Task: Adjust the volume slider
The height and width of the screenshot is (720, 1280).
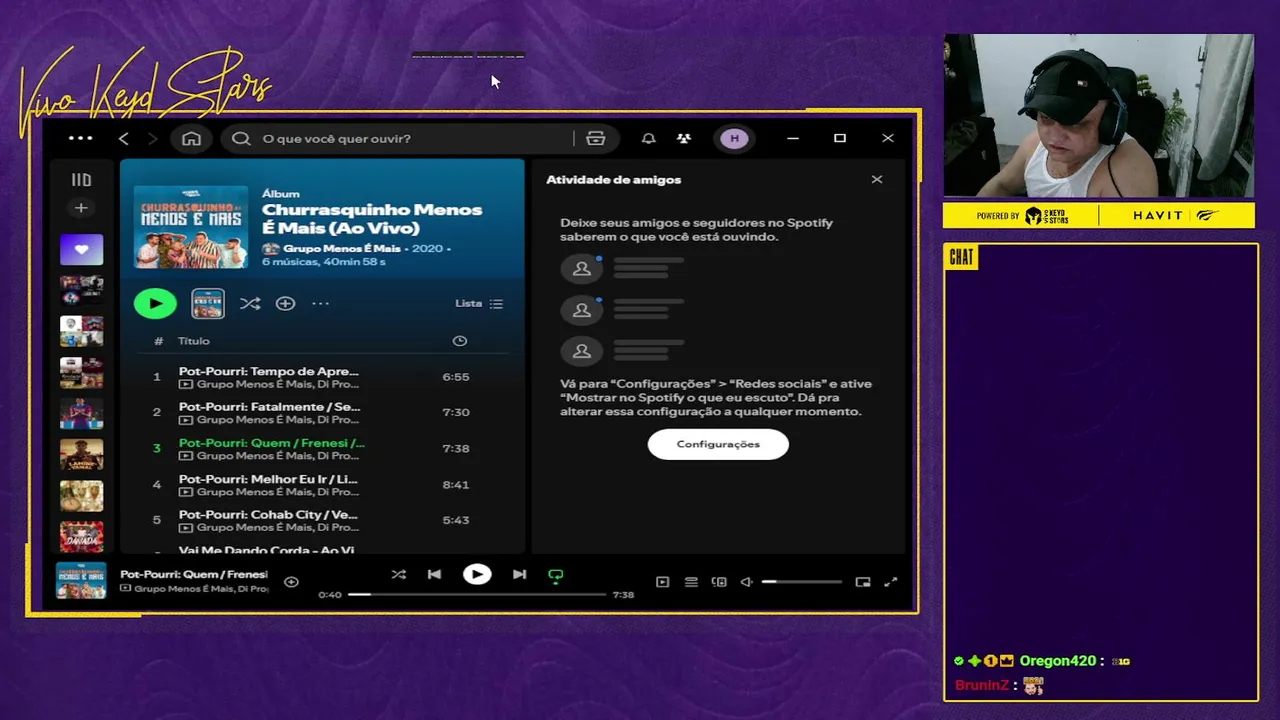Action: point(801,581)
